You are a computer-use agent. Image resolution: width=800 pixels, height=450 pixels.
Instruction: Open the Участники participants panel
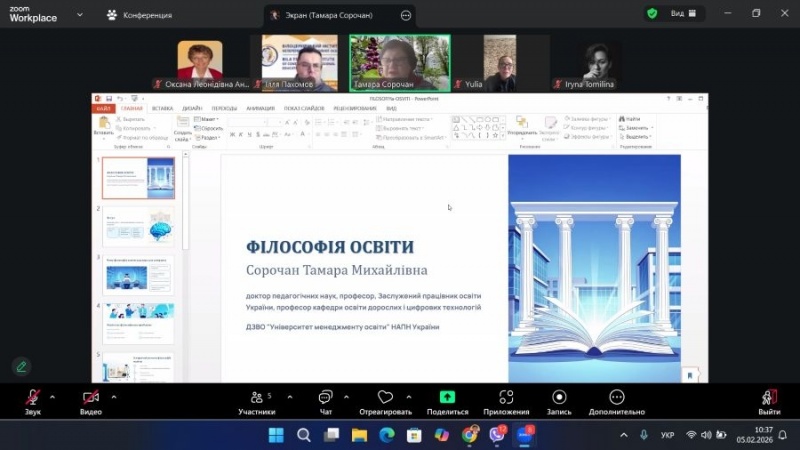coord(256,398)
